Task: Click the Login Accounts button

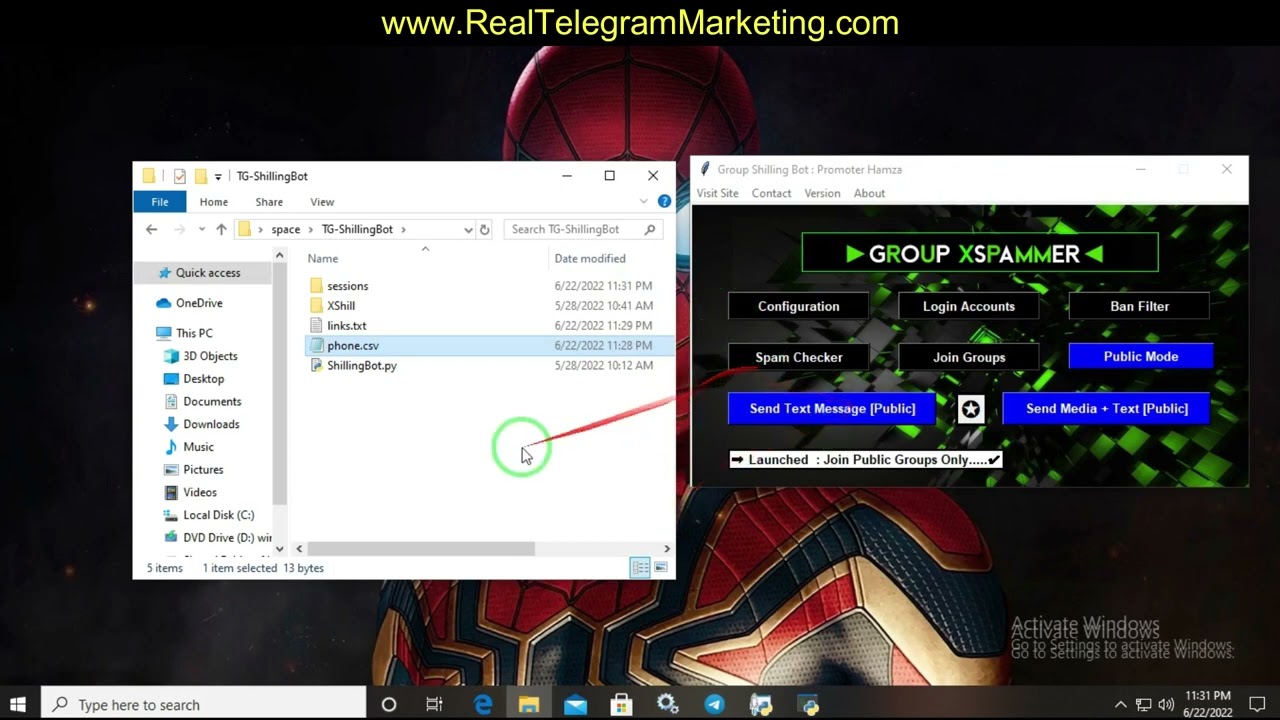Action: pyautogui.click(x=968, y=307)
